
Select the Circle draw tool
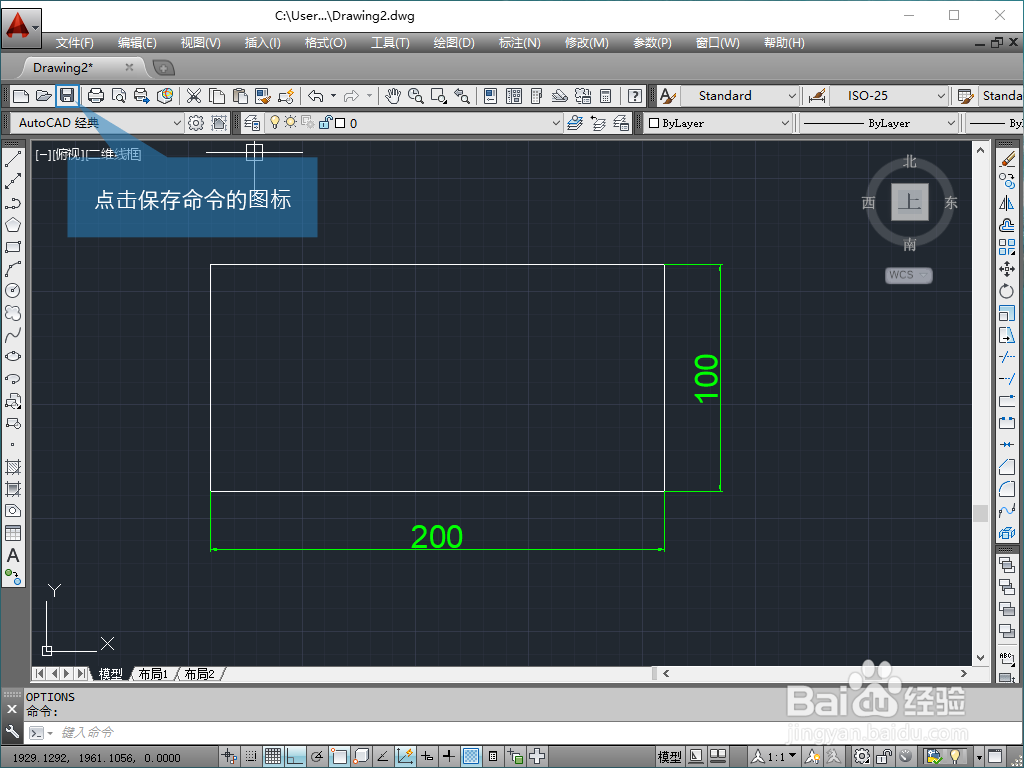tap(13, 291)
